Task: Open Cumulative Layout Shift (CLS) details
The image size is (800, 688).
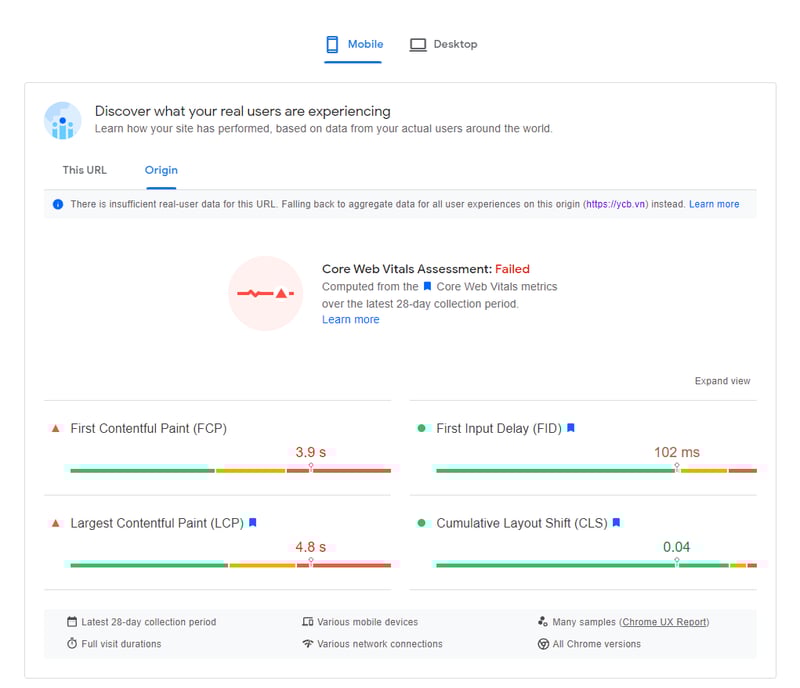Action: (x=521, y=523)
